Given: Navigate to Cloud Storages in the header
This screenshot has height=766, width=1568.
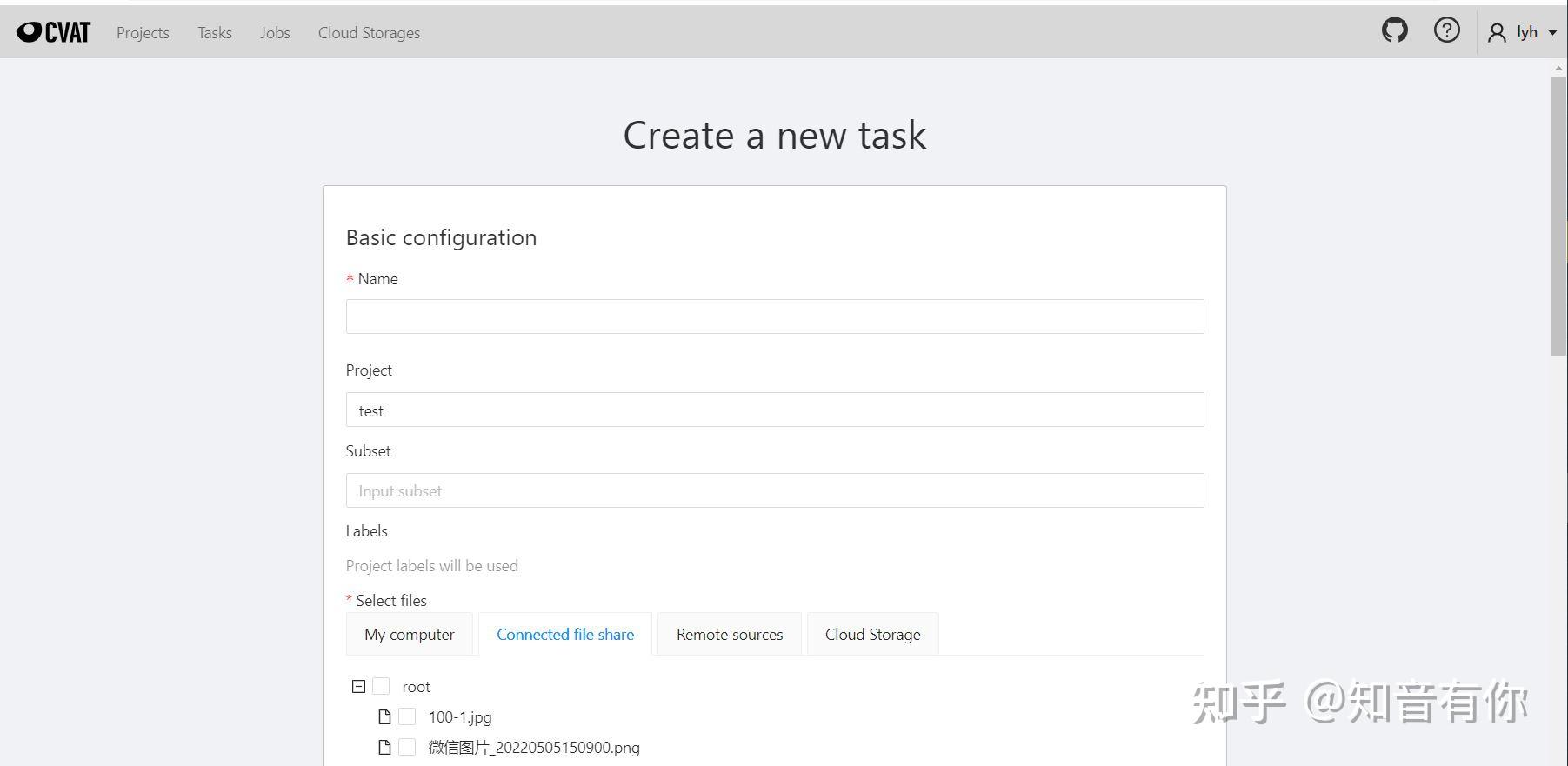Looking at the screenshot, I should coord(369,33).
